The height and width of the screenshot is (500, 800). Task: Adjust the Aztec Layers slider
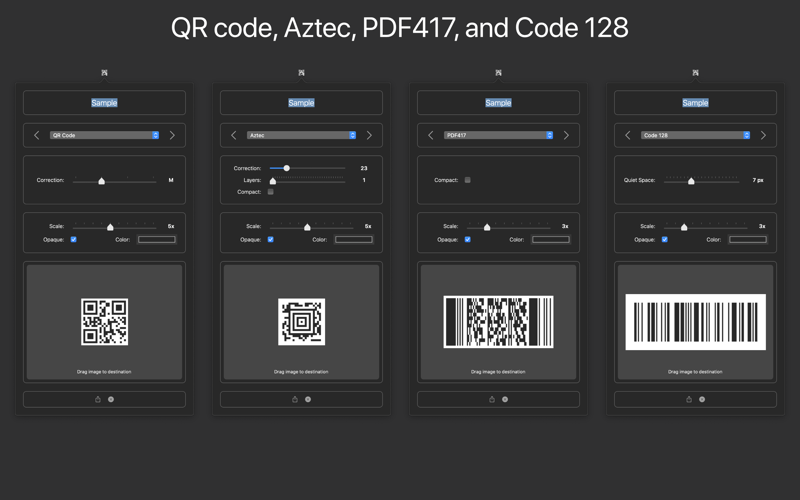tap(307, 180)
